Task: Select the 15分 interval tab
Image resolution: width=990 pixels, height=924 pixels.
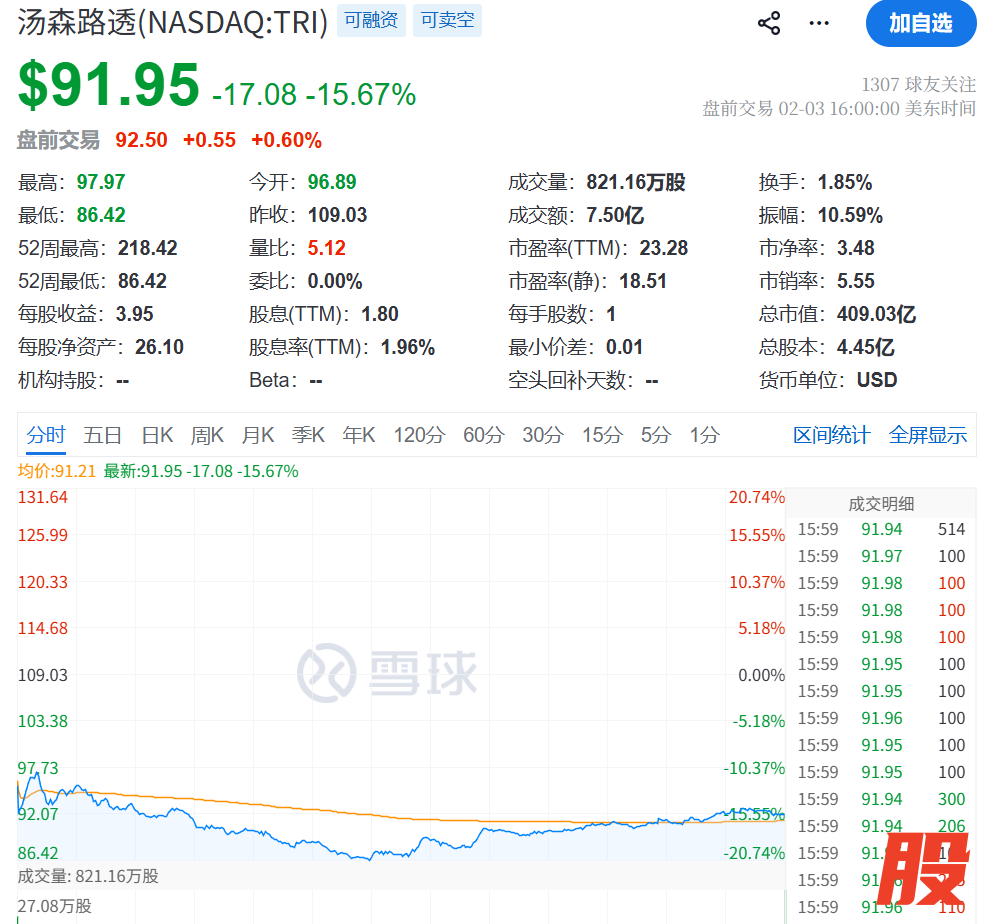Action: coord(602,435)
